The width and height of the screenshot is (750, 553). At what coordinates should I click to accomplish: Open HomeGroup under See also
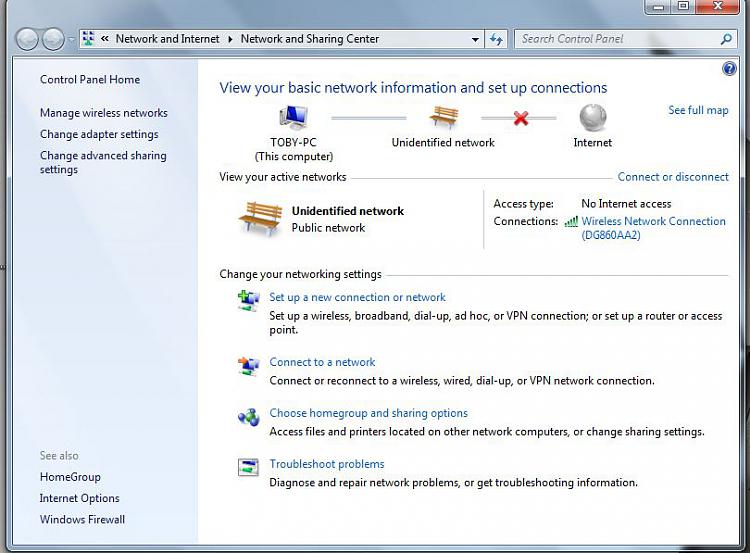click(70, 477)
